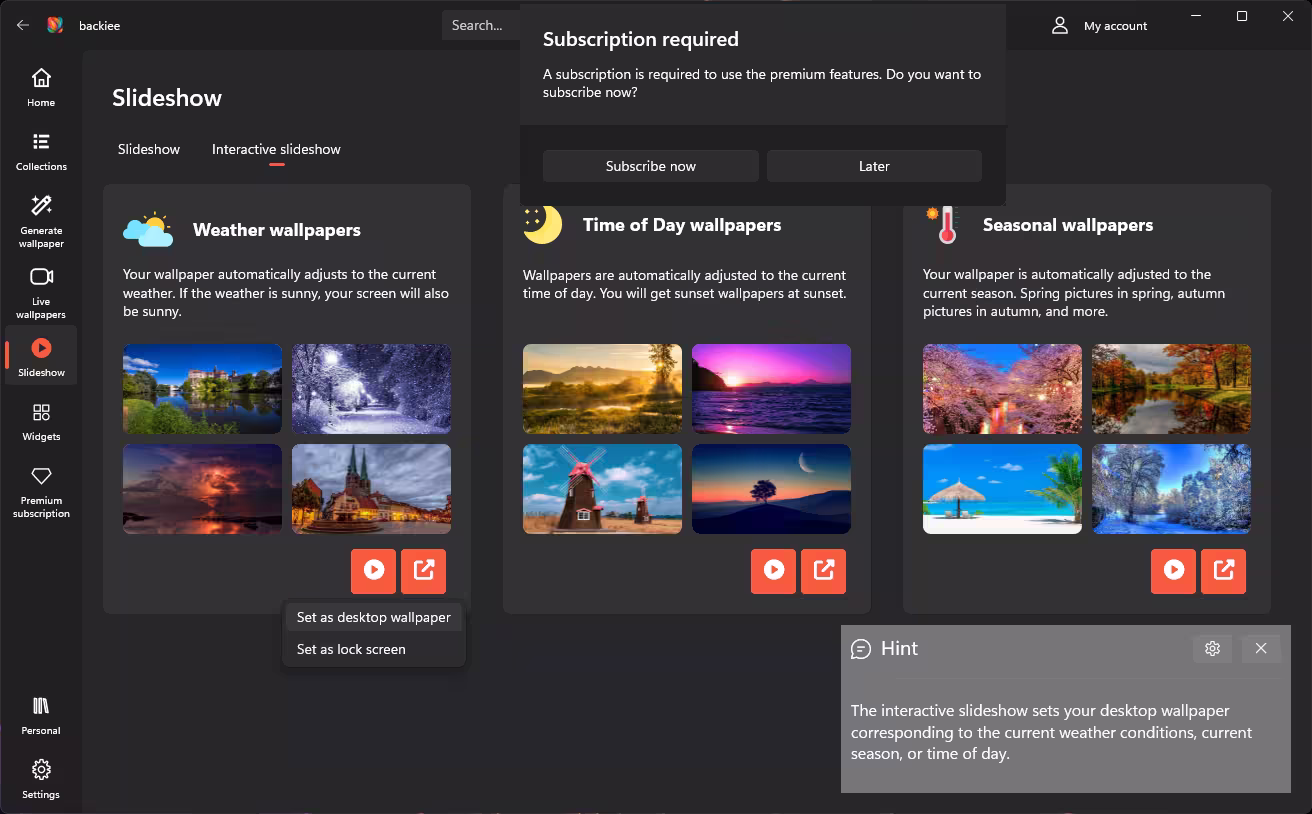Switch to the Slideshow tab
1312x814 pixels.
pyautogui.click(x=149, y=149)
